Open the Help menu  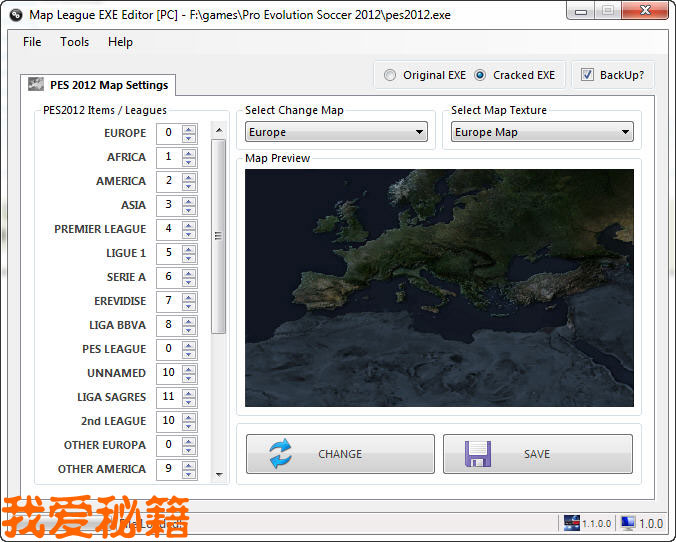120,42
